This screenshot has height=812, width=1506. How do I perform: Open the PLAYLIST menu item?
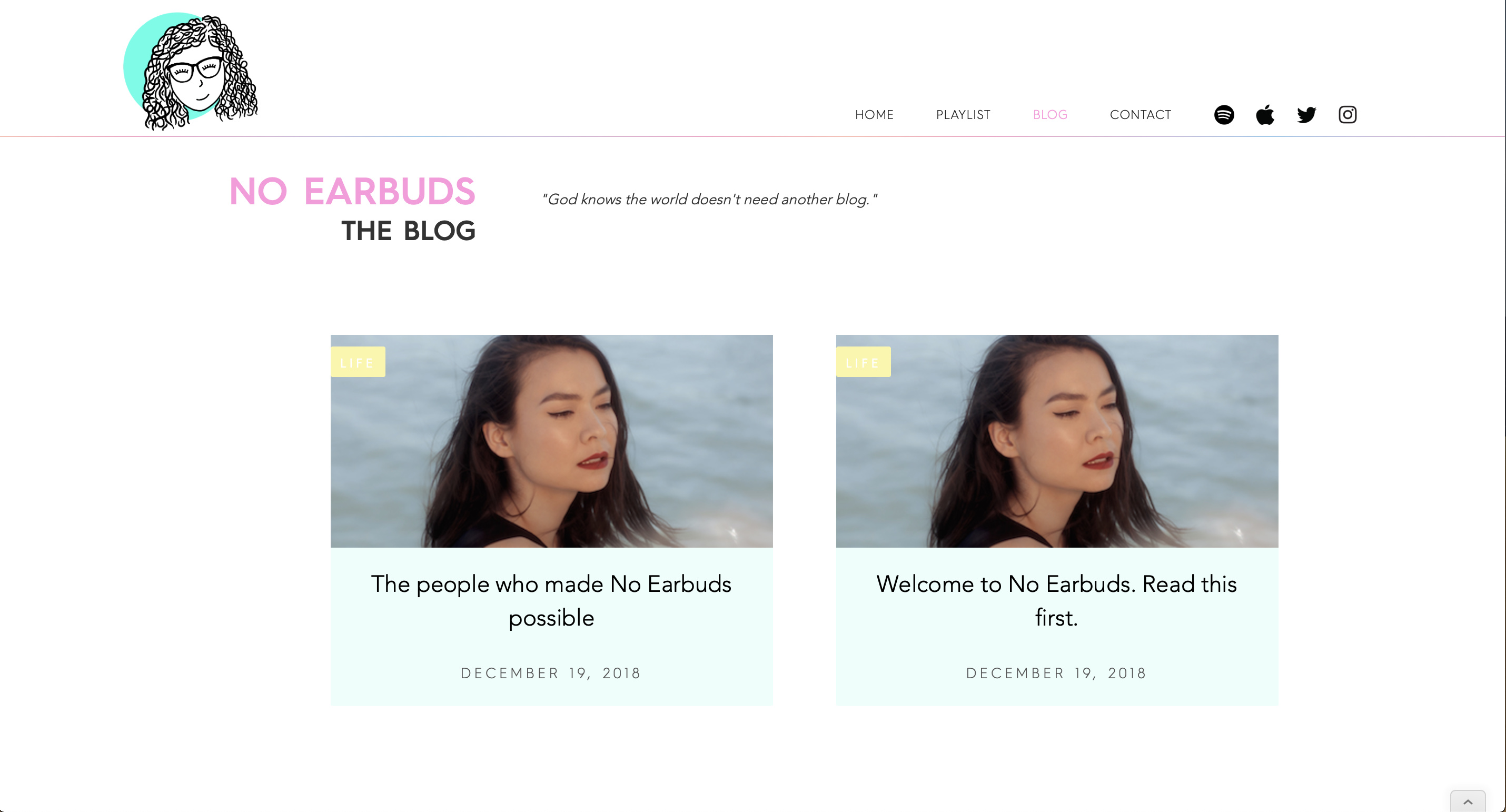963,115
